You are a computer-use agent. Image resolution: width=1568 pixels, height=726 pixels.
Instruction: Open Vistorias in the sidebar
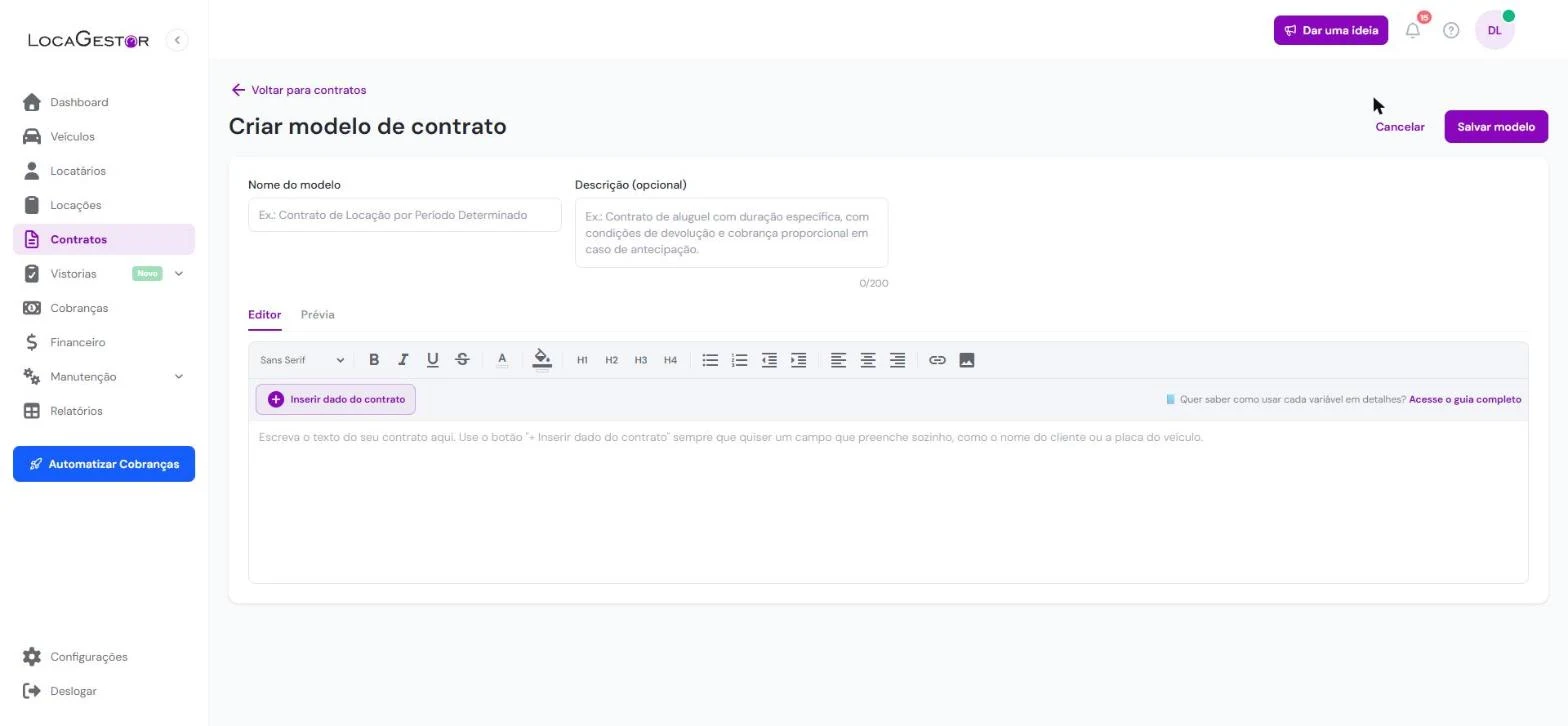[74, 274]
